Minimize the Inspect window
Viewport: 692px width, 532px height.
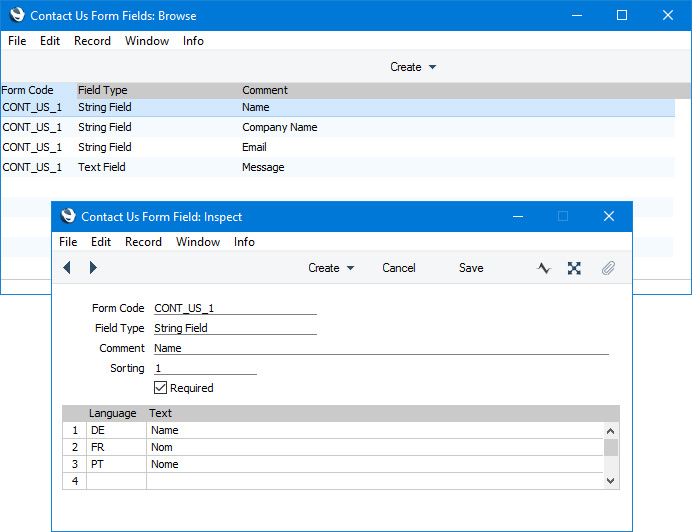(518, 216)
